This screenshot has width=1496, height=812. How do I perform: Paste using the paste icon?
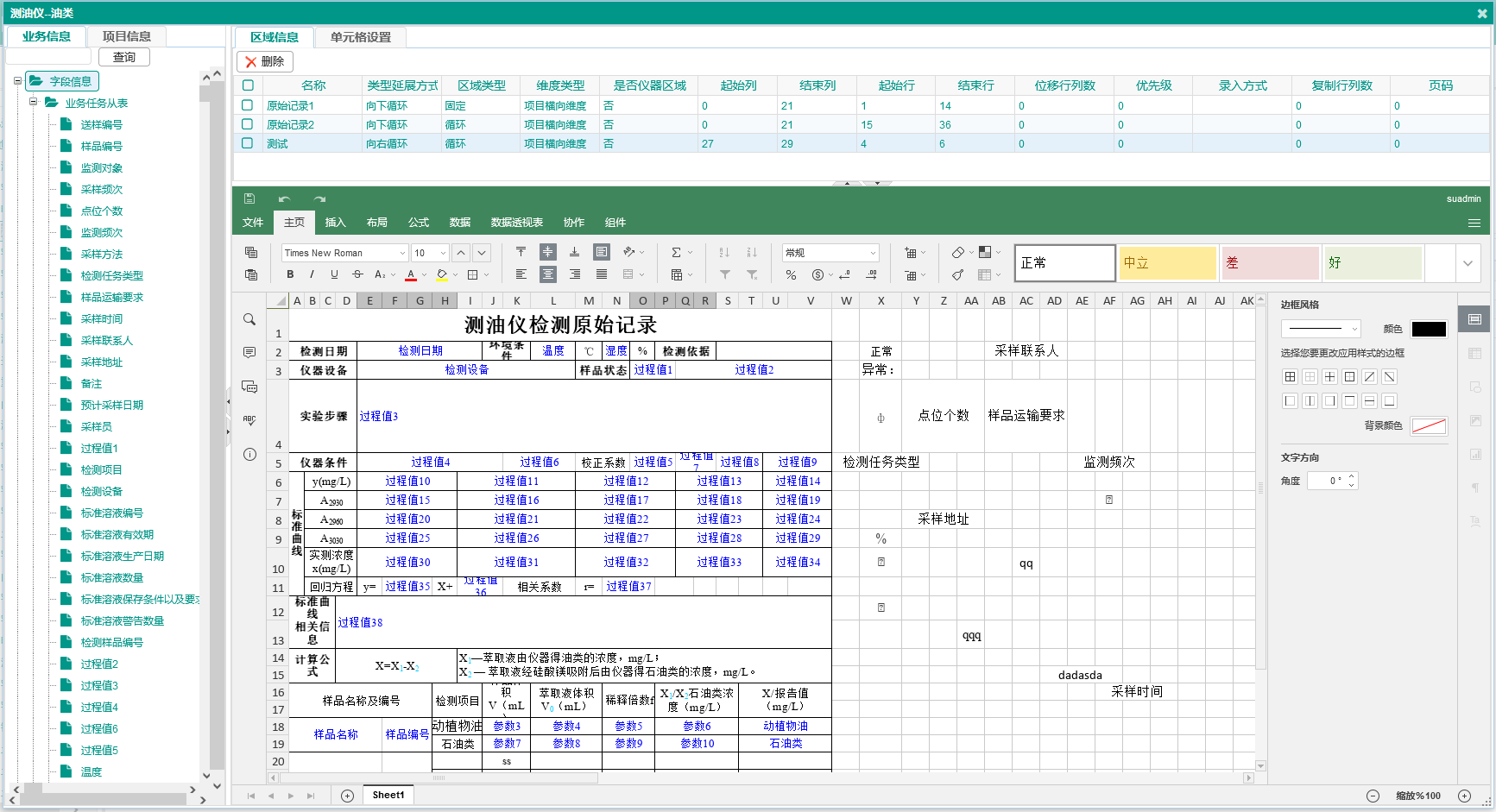(x=251, y=274)
